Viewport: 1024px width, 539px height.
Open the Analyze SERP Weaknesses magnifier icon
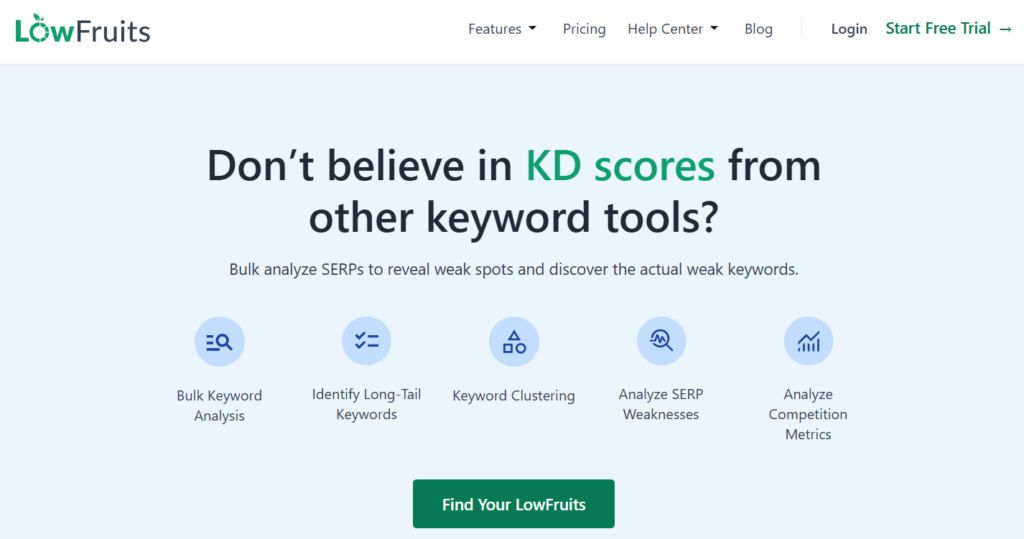coord(661,341)
